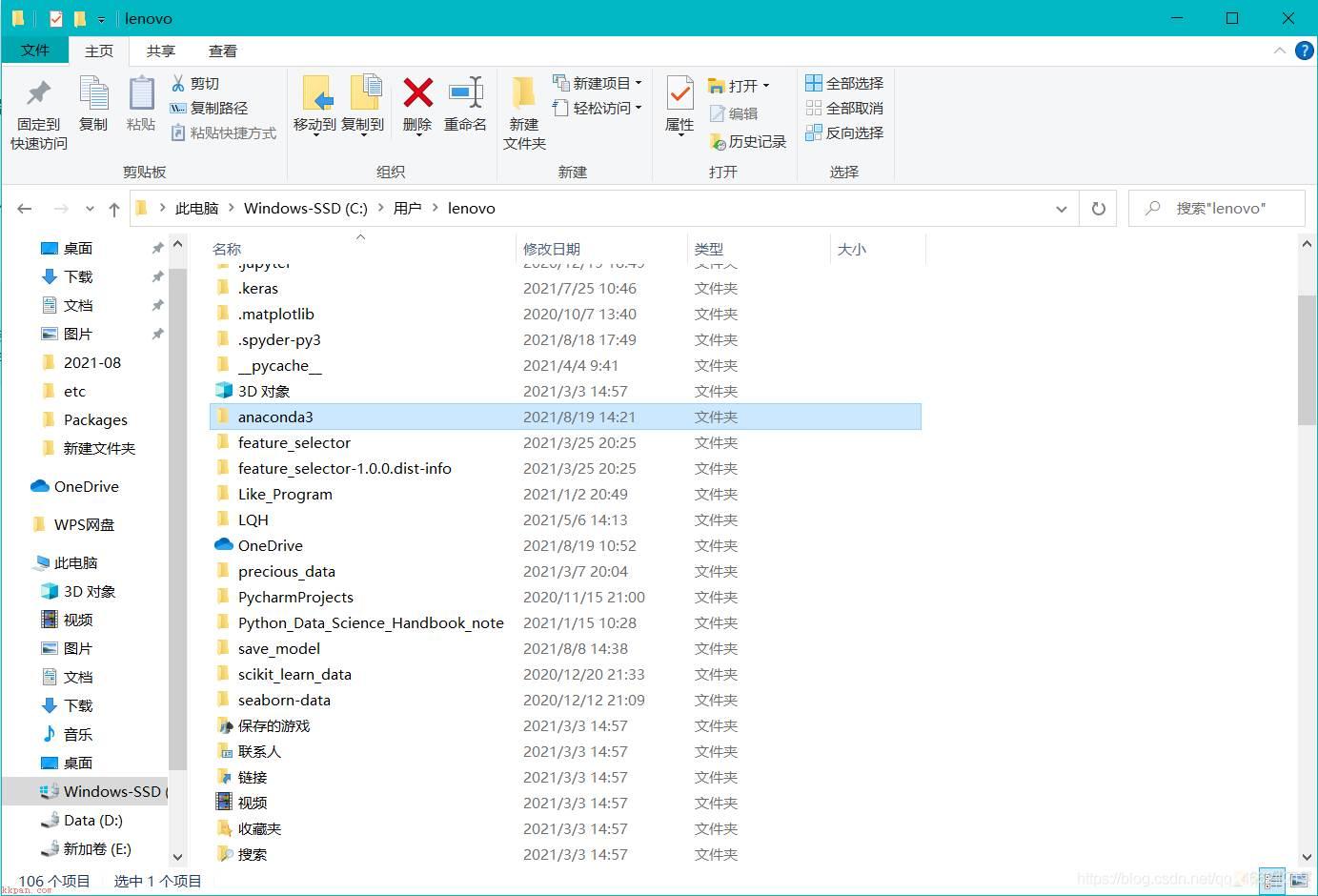The width and height of the screenshot is (1318, 896).
Task: Click the Properties (属性) checkmark icon
Action: (679, 93)
